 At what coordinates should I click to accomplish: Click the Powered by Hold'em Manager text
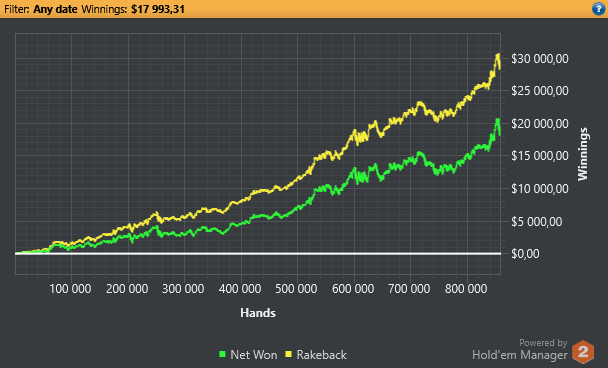click(520, 349)
